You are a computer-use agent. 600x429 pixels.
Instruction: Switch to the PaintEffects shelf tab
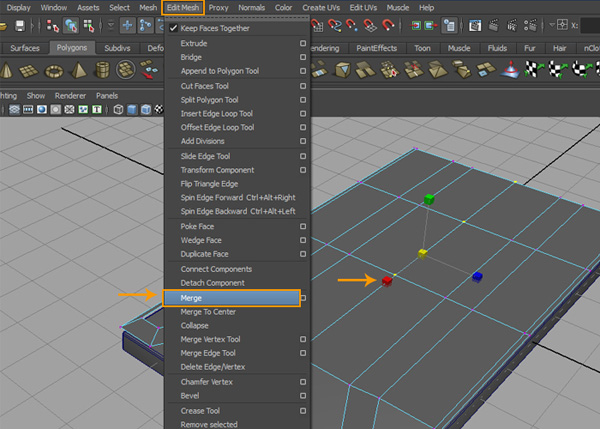[x=377, y=48]
